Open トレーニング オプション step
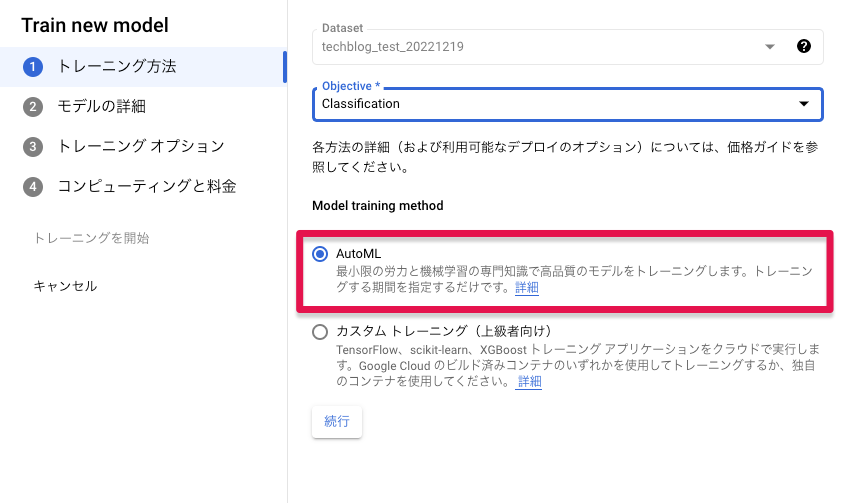 tap(140, 147)
